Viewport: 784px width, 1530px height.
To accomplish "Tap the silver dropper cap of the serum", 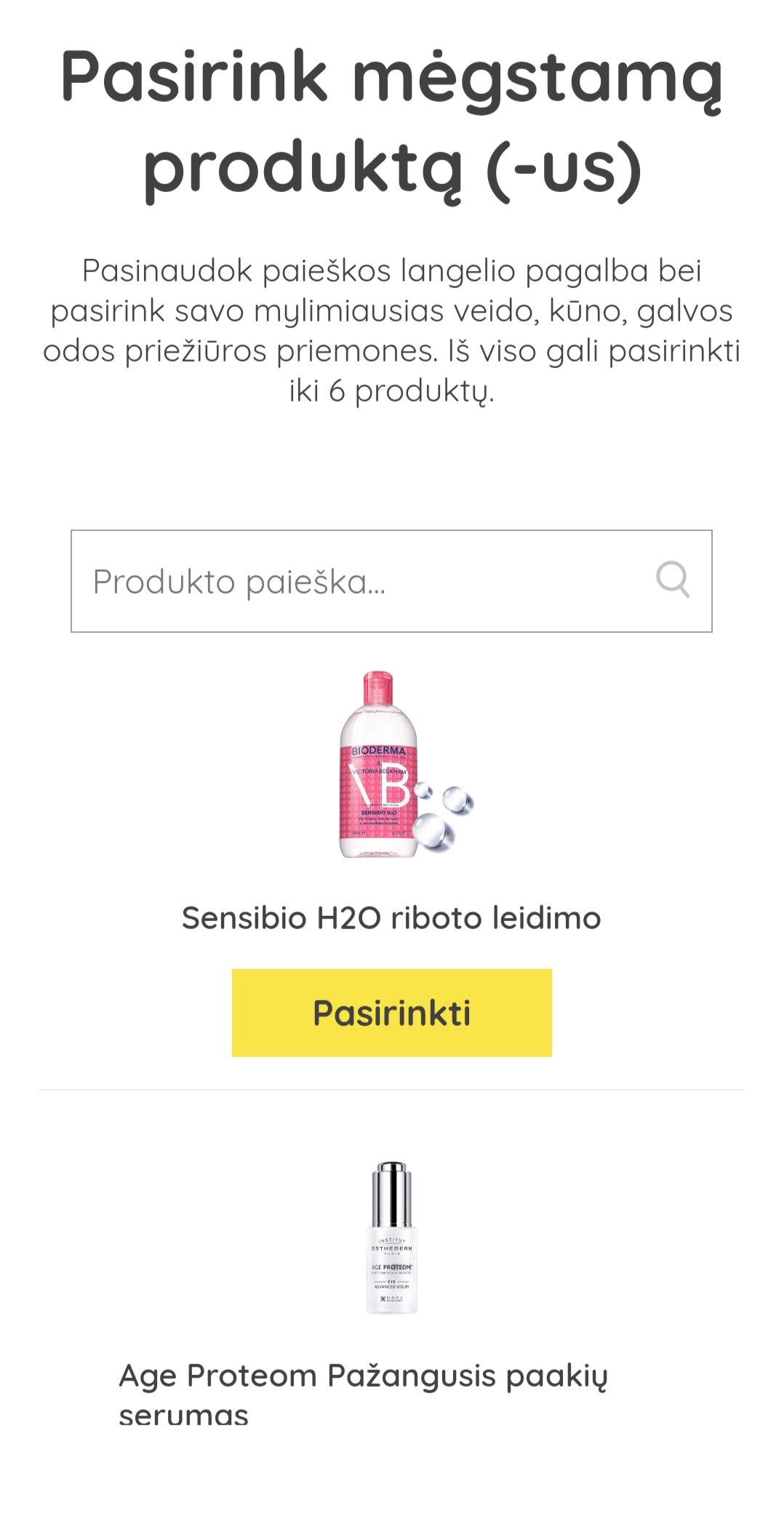I will tap(391, 1193).
